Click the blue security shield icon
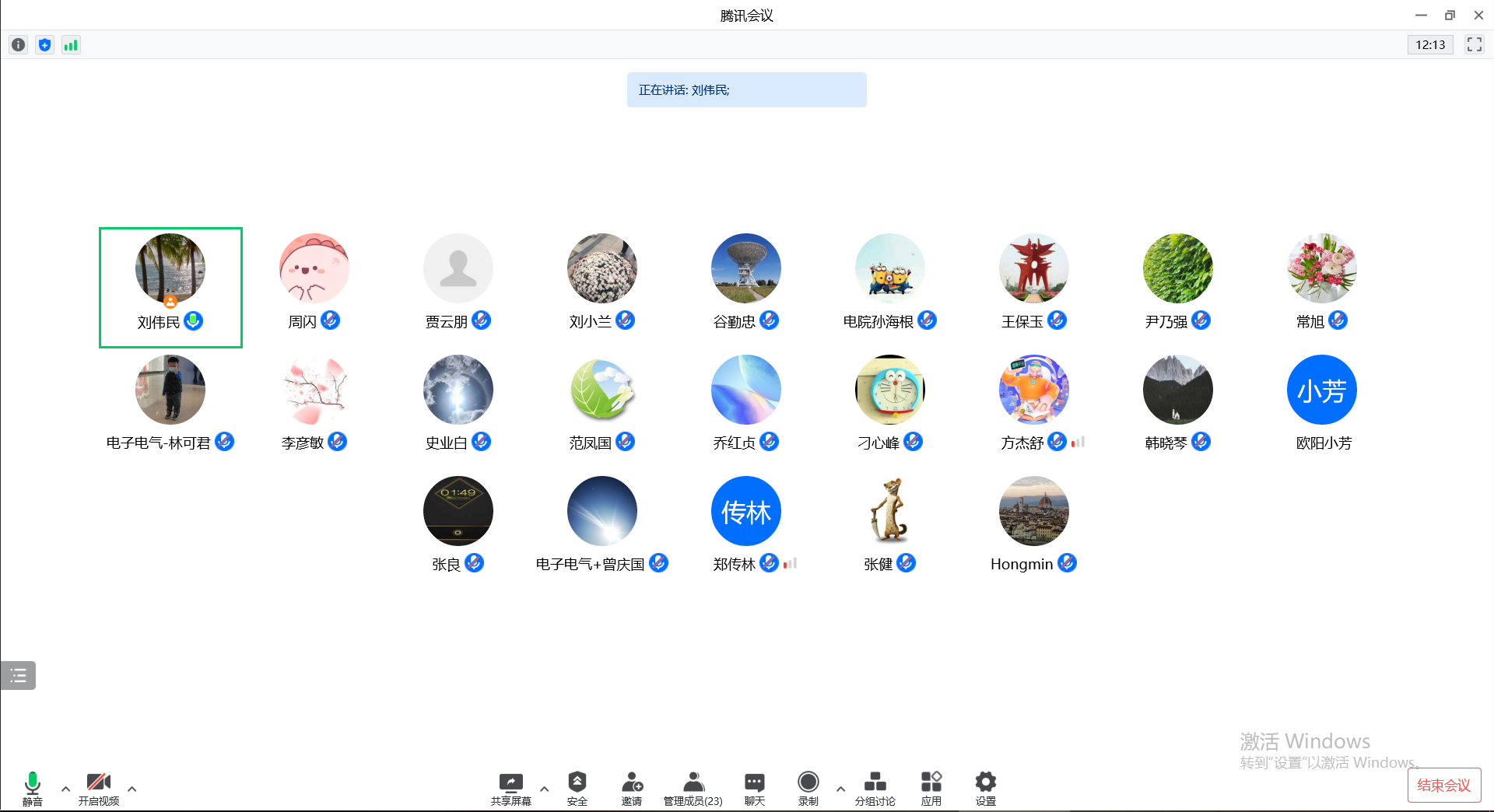This screenshot has width=1494, height=812. click(x=45, y=45)
